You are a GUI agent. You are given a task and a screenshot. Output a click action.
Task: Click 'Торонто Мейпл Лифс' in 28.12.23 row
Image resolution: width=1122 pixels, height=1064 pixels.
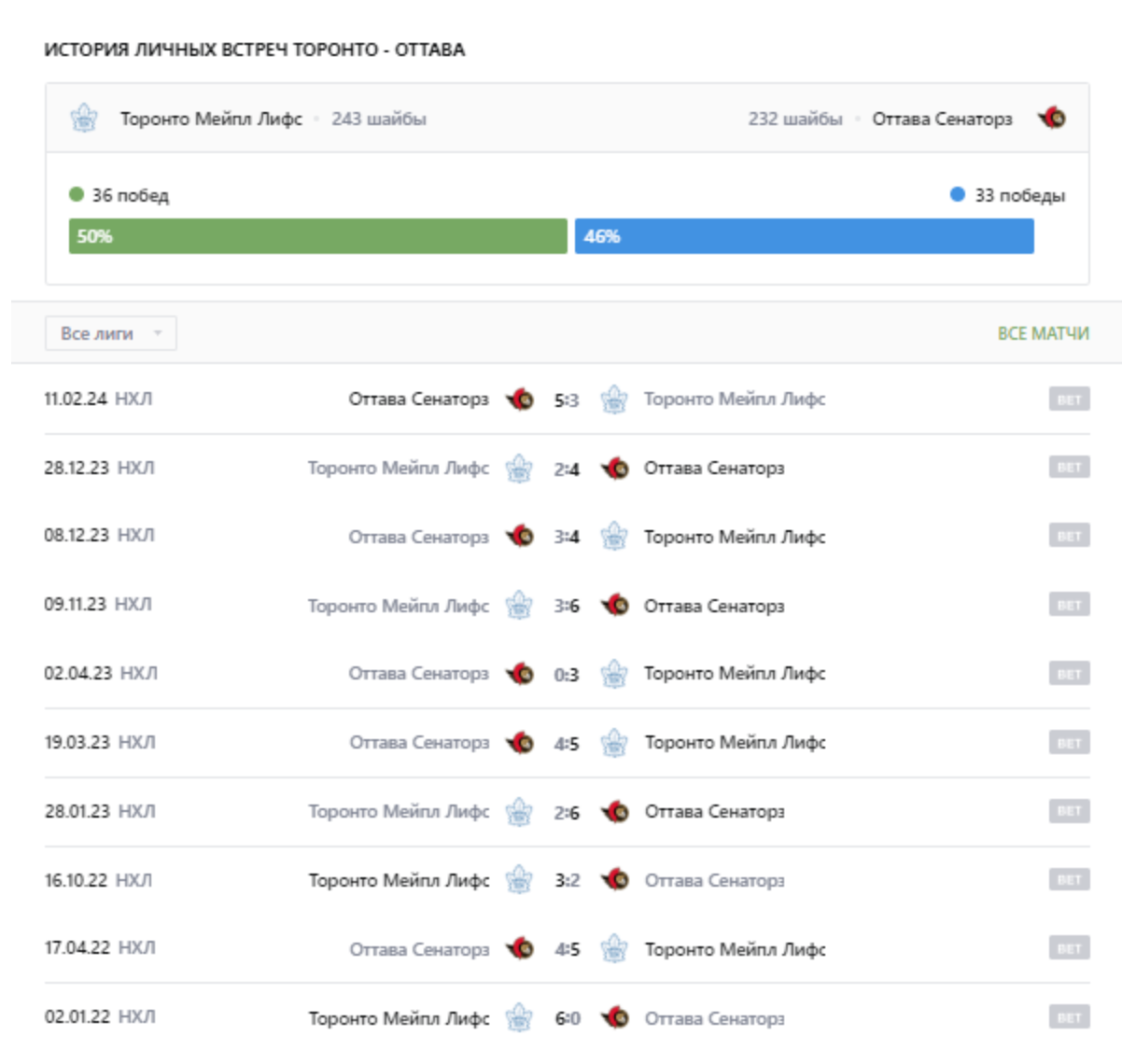point(399,468)
